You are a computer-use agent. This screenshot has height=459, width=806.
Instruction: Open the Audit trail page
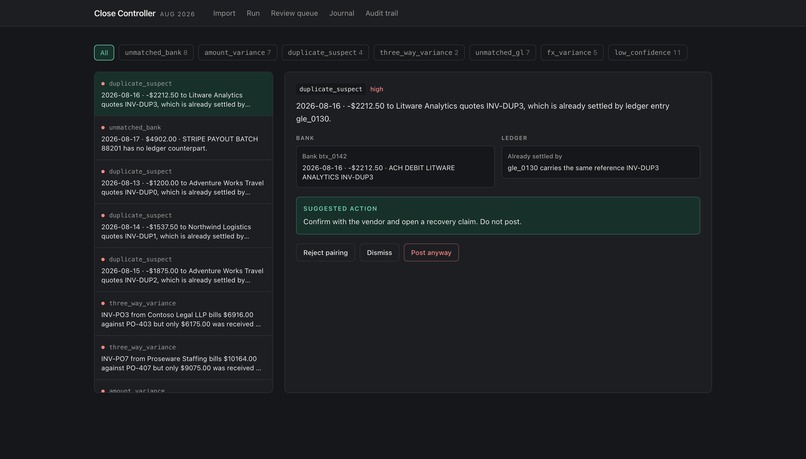tap(381, 13)
